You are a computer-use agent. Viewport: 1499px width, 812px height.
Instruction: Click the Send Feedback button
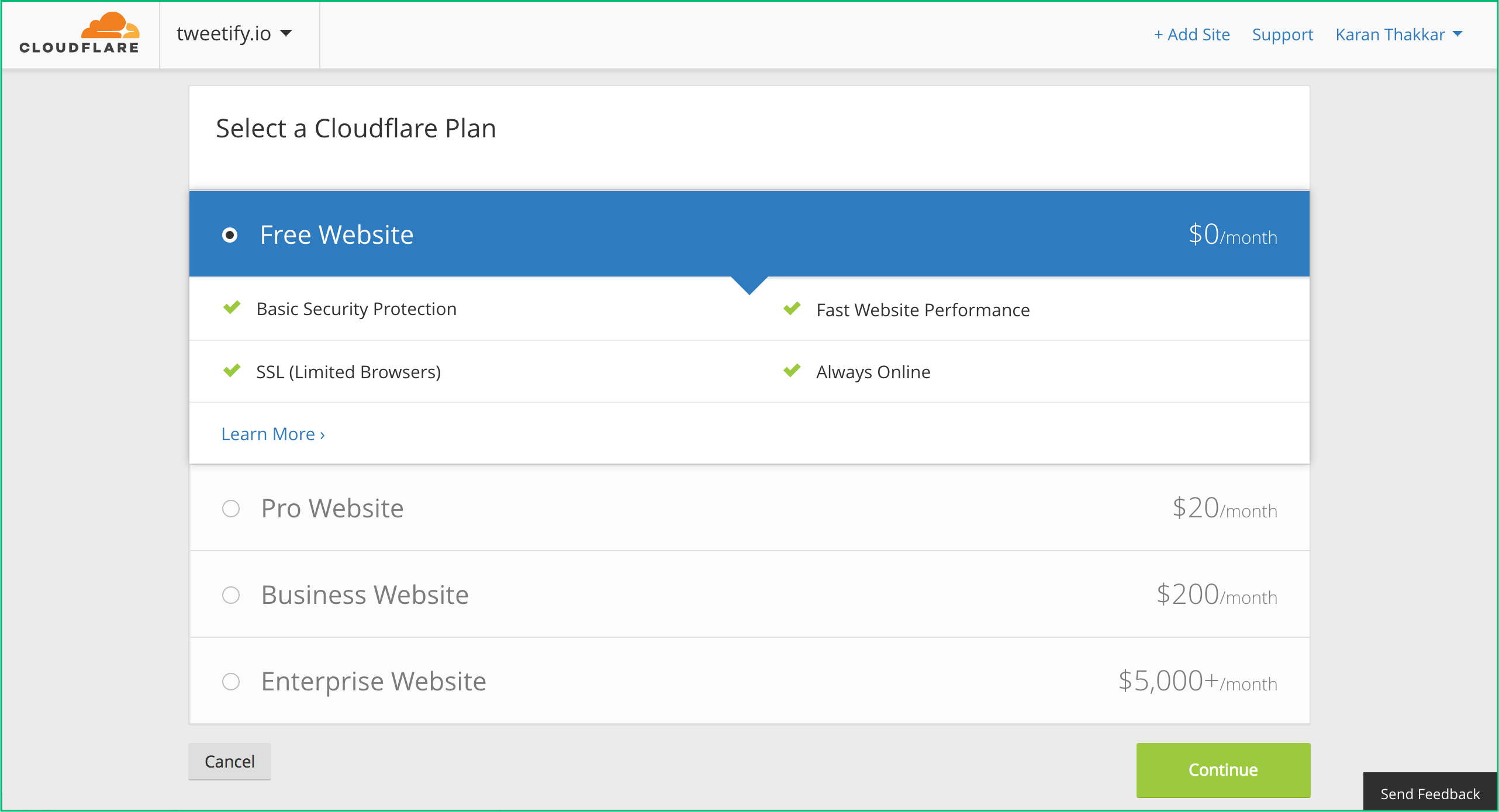[x=1430, y=793]
